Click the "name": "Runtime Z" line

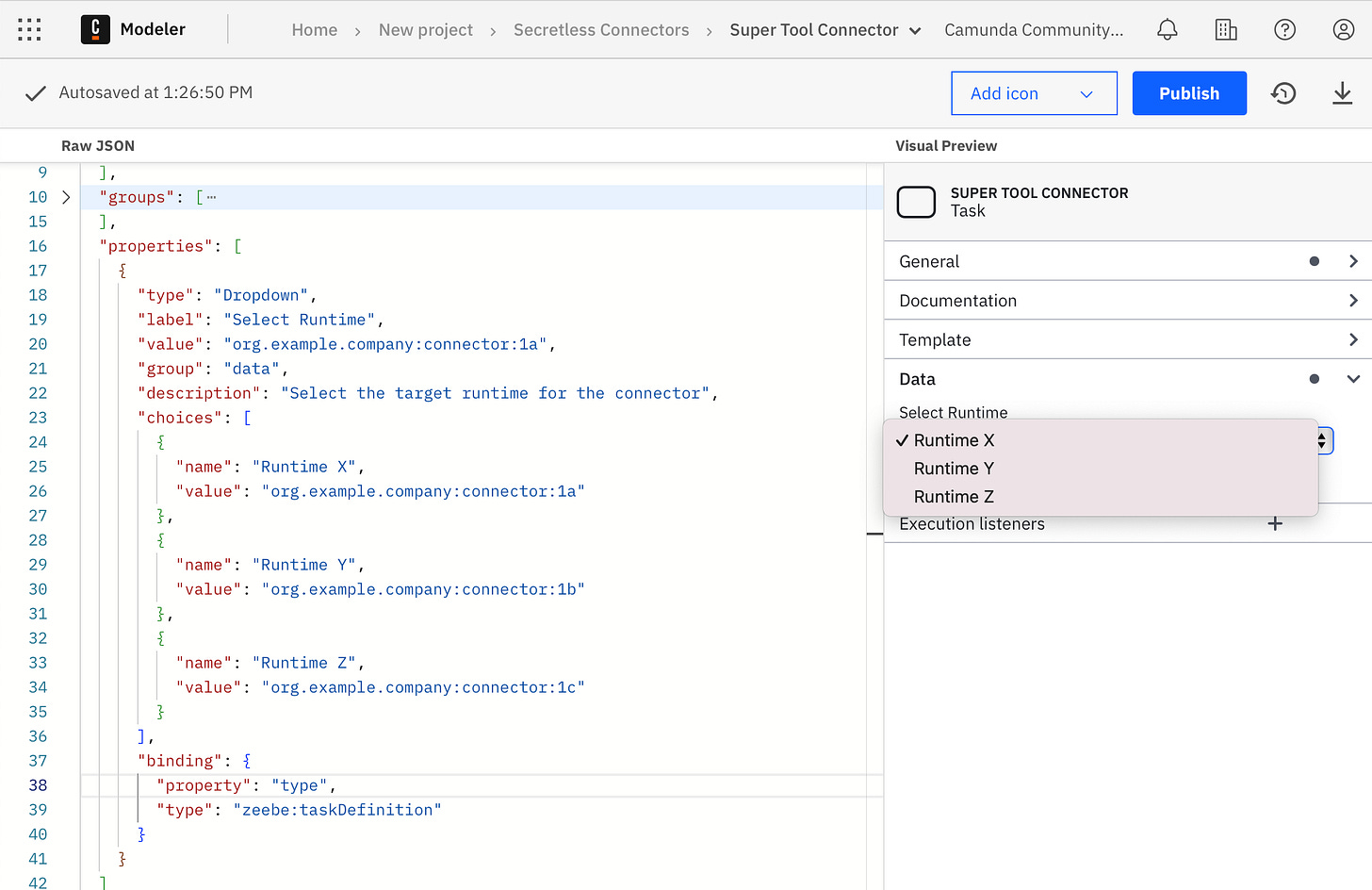[x=269, y=663]
